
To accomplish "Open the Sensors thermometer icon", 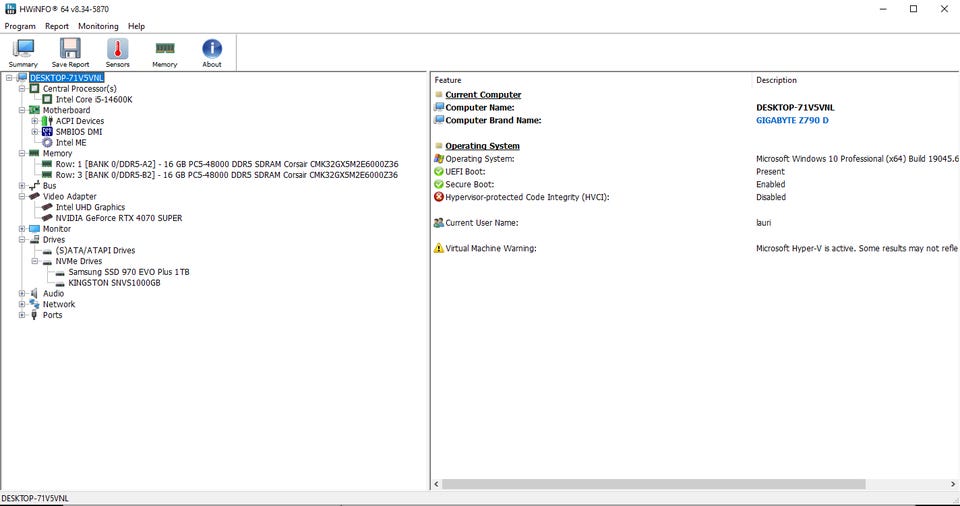I will tap(118, 48).
